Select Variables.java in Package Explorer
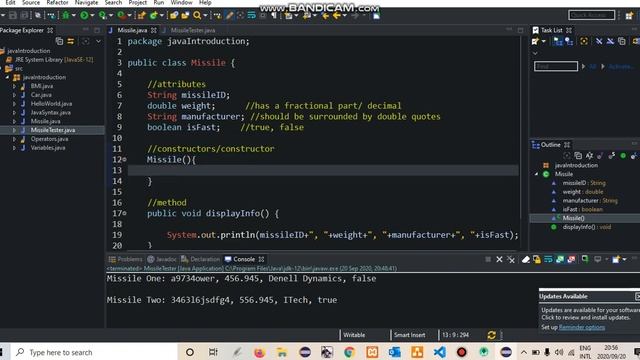Screen dimensions: 640x360 48,148
